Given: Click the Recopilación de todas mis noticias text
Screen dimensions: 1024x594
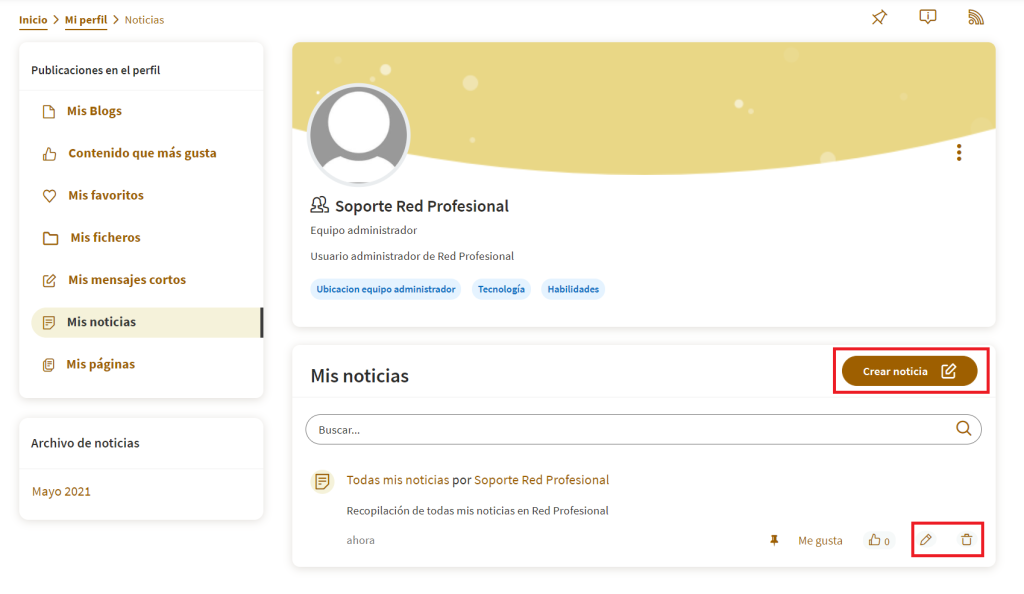Looking at the screenshot, I should click(477, 510).
